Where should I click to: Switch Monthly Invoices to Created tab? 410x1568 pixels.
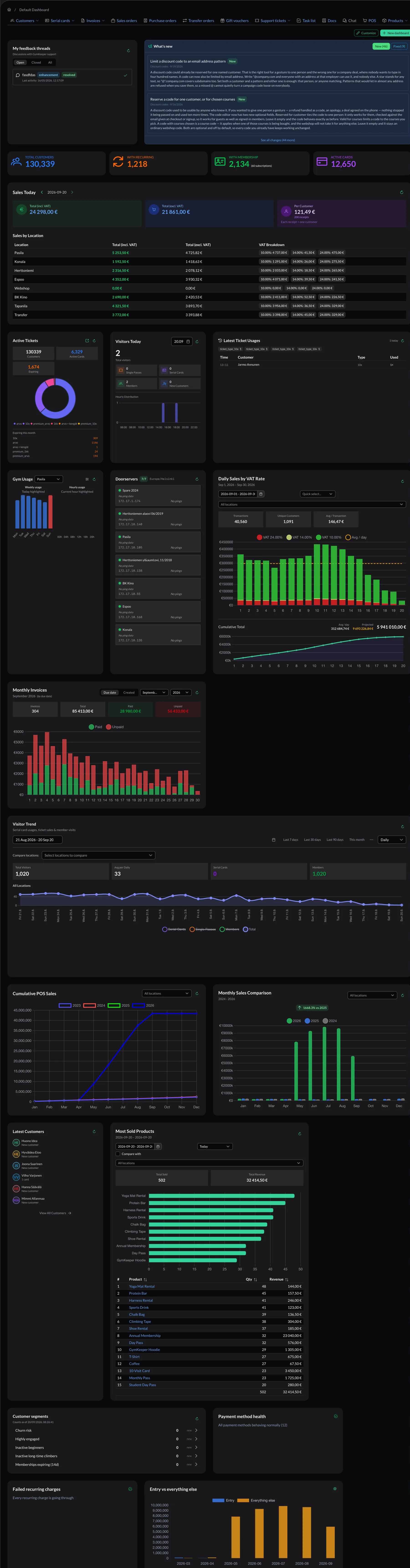[x=129, y=693]
